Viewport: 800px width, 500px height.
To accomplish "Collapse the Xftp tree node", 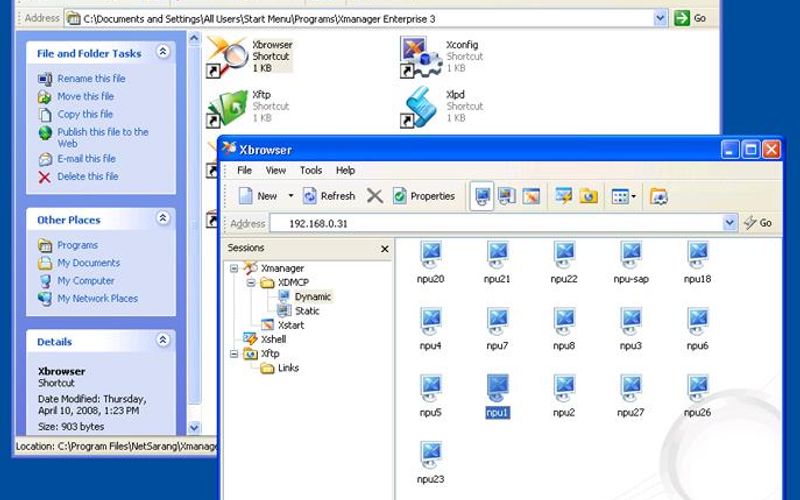I will pyautogui.click(x=234, y=354).
